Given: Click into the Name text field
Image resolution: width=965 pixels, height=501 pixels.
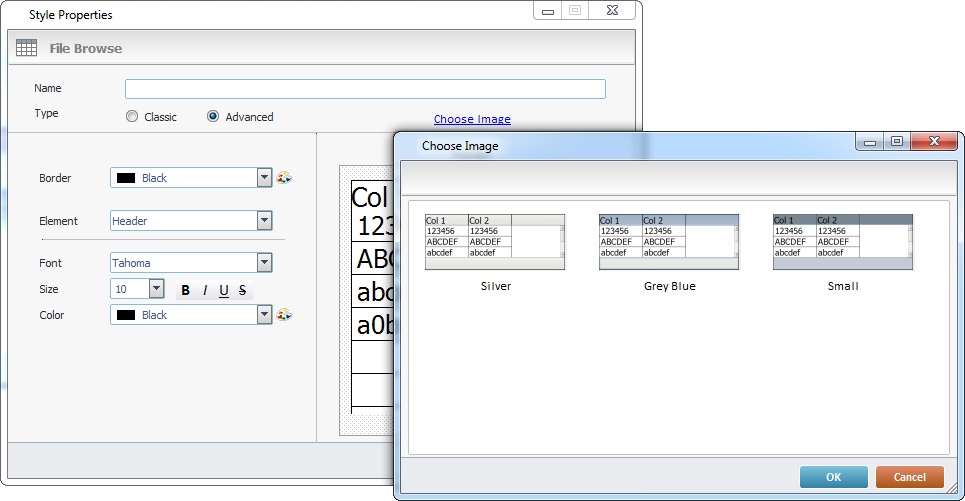Looking at the screenshot, I should [x=365, y=89].
